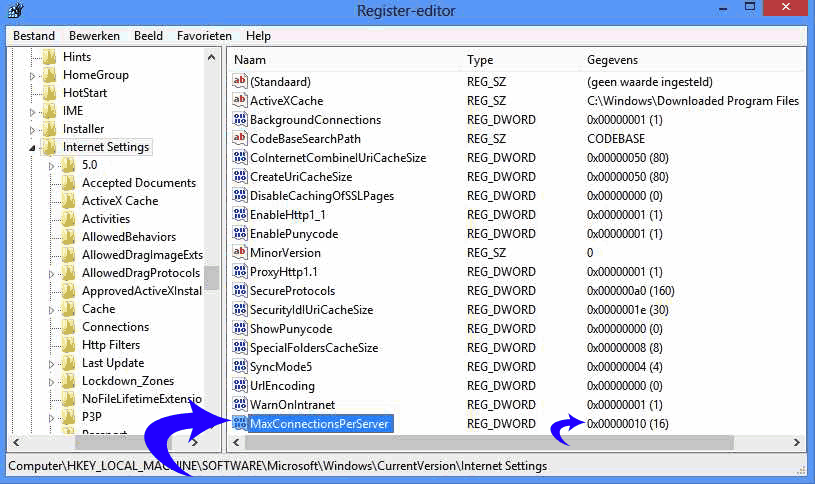The image size is (815, 484).
Task: Select the ApprovedActiveXInstal key
Action: [x=142, y=291]
